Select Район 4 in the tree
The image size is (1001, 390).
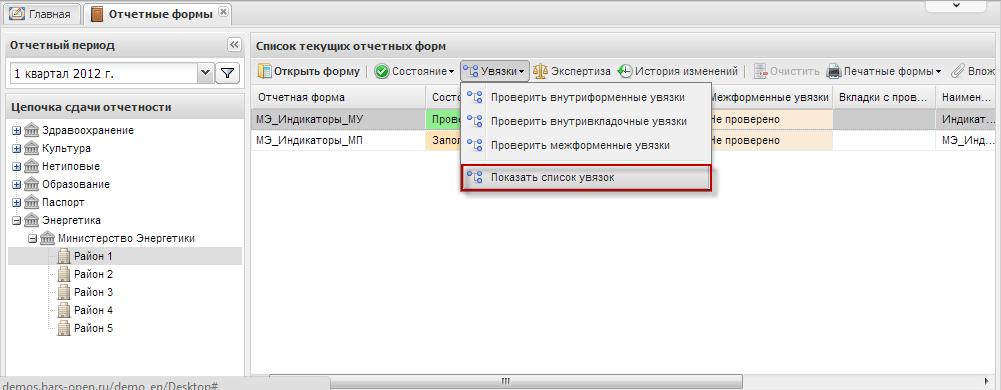point(93,310)
